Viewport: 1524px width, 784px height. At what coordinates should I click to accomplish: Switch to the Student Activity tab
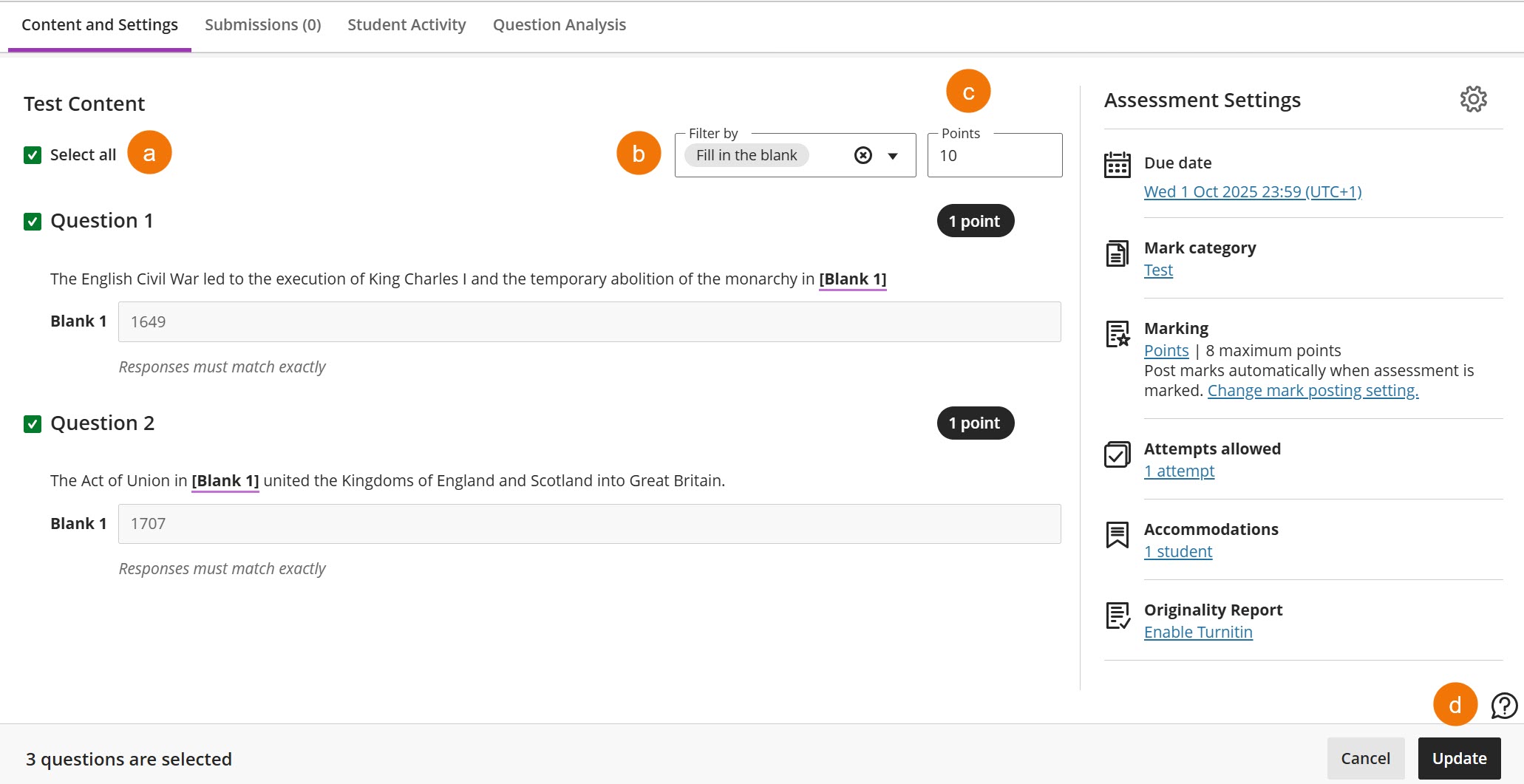406,24
